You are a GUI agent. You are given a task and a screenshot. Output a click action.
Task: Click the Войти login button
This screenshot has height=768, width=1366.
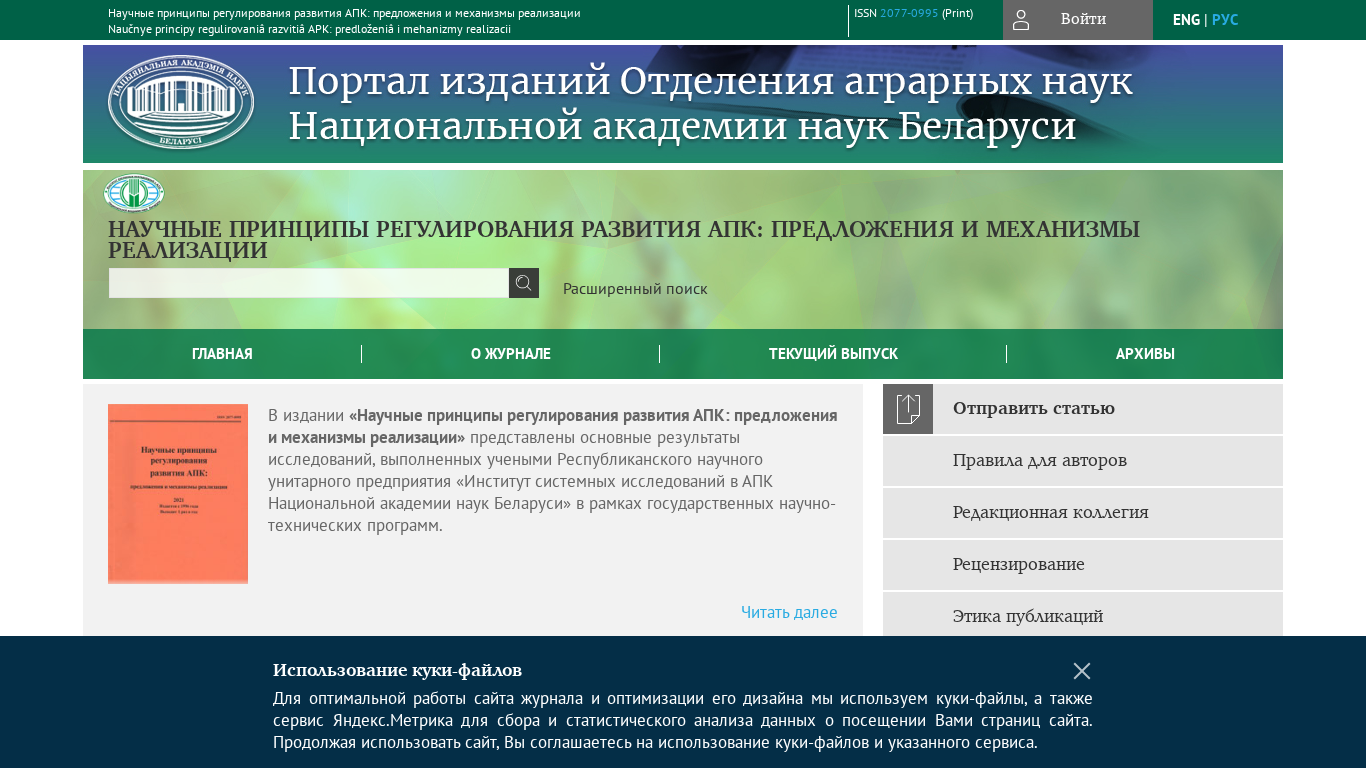click(1078, 20)
